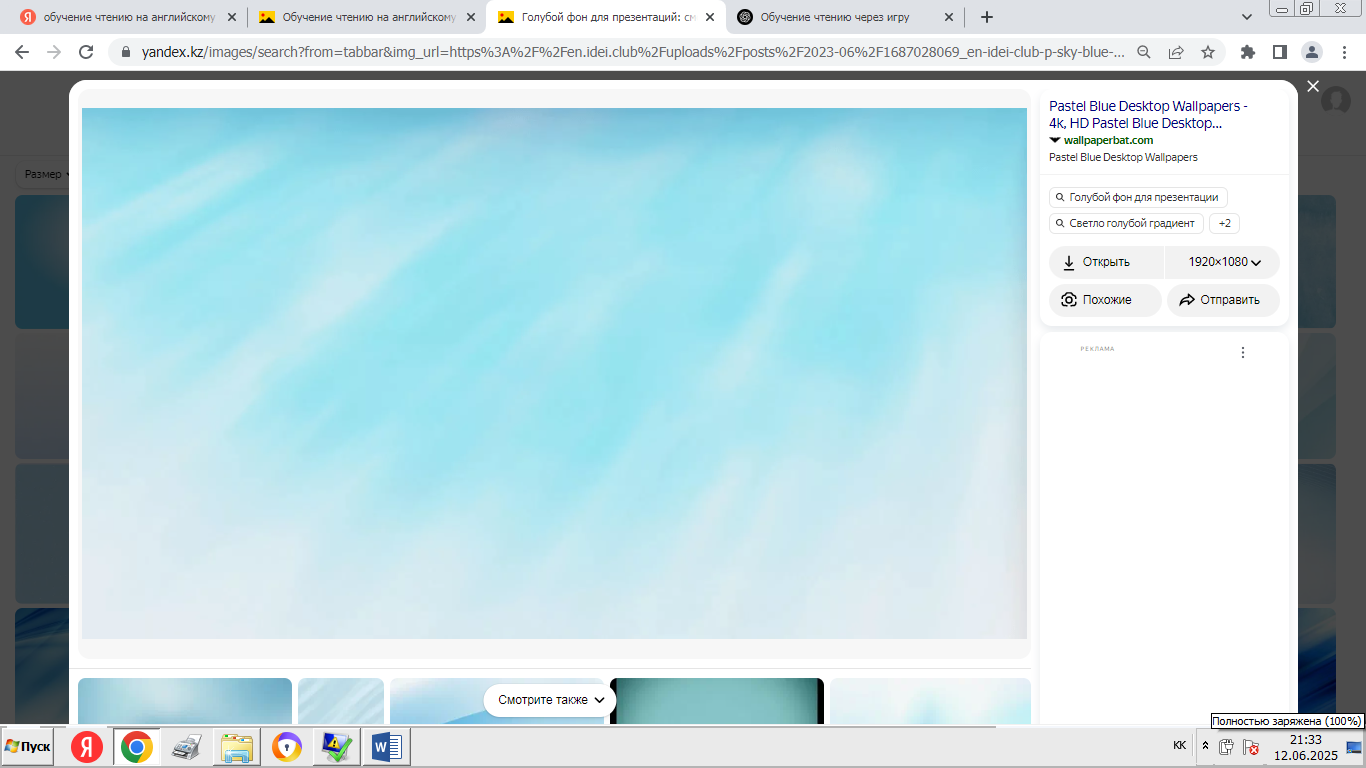Open File Explorer from the taskbar
1366x768 pixels.
(x=237, y=747)
